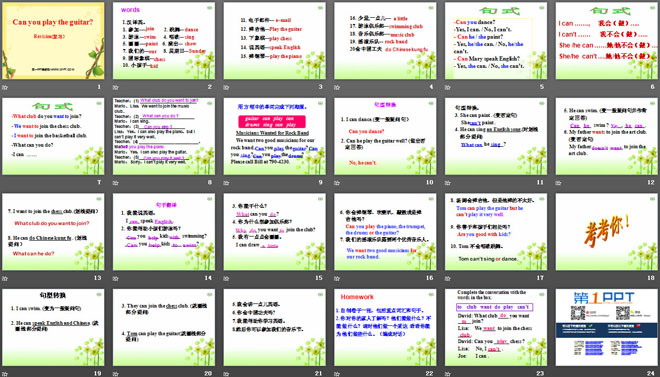Image resolution: width=660 pixels, height=377 pixels.
Task: Select slide 18 with orange Chinese text
Action: [607, 232]
